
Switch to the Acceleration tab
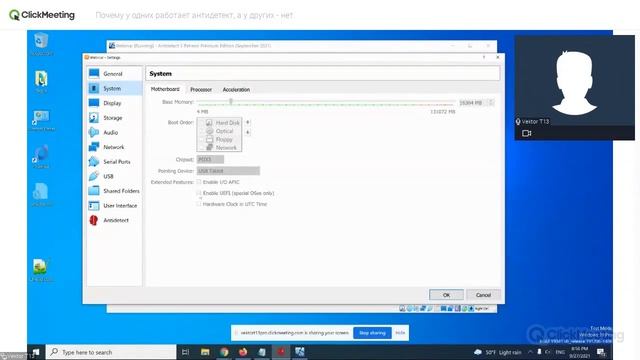point(236,89)
